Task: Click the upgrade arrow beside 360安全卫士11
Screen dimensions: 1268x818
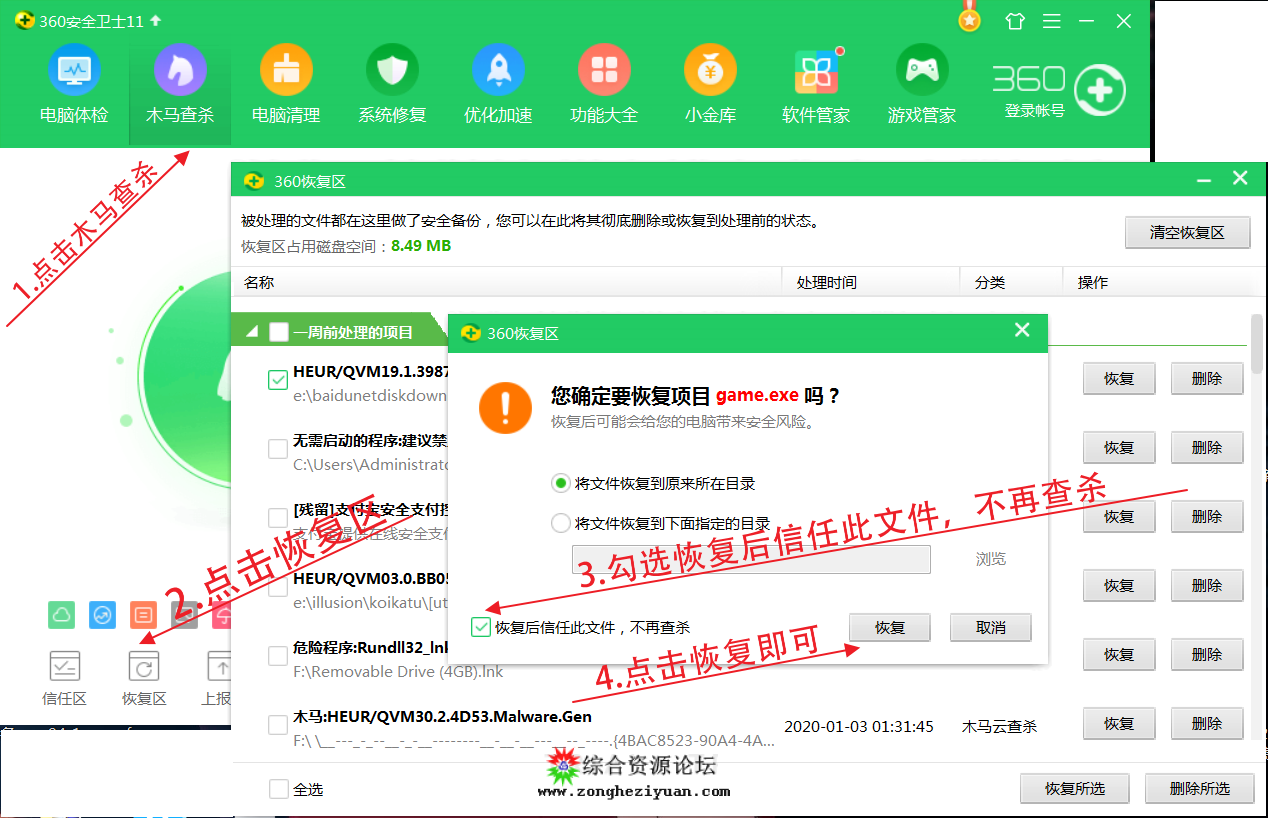Action: [155, 21]
